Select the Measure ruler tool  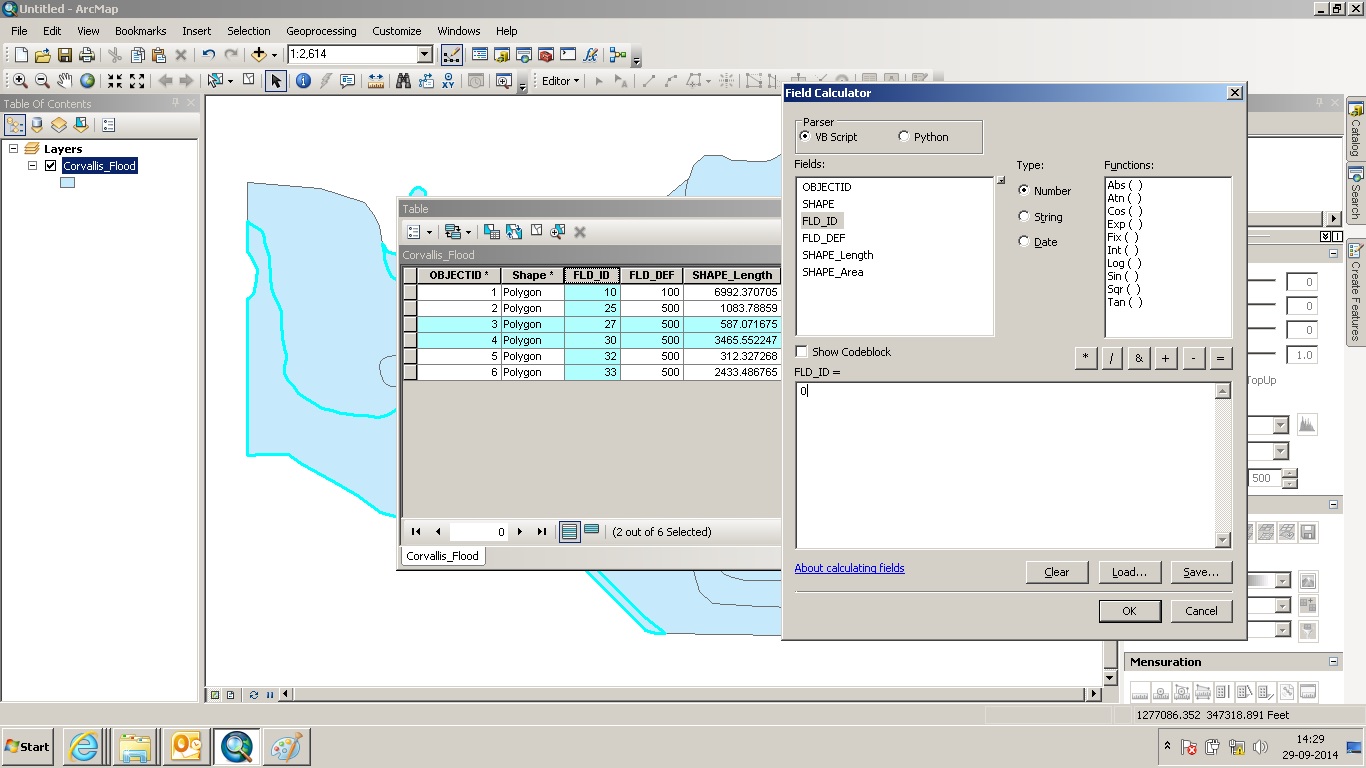coord(376,81)
